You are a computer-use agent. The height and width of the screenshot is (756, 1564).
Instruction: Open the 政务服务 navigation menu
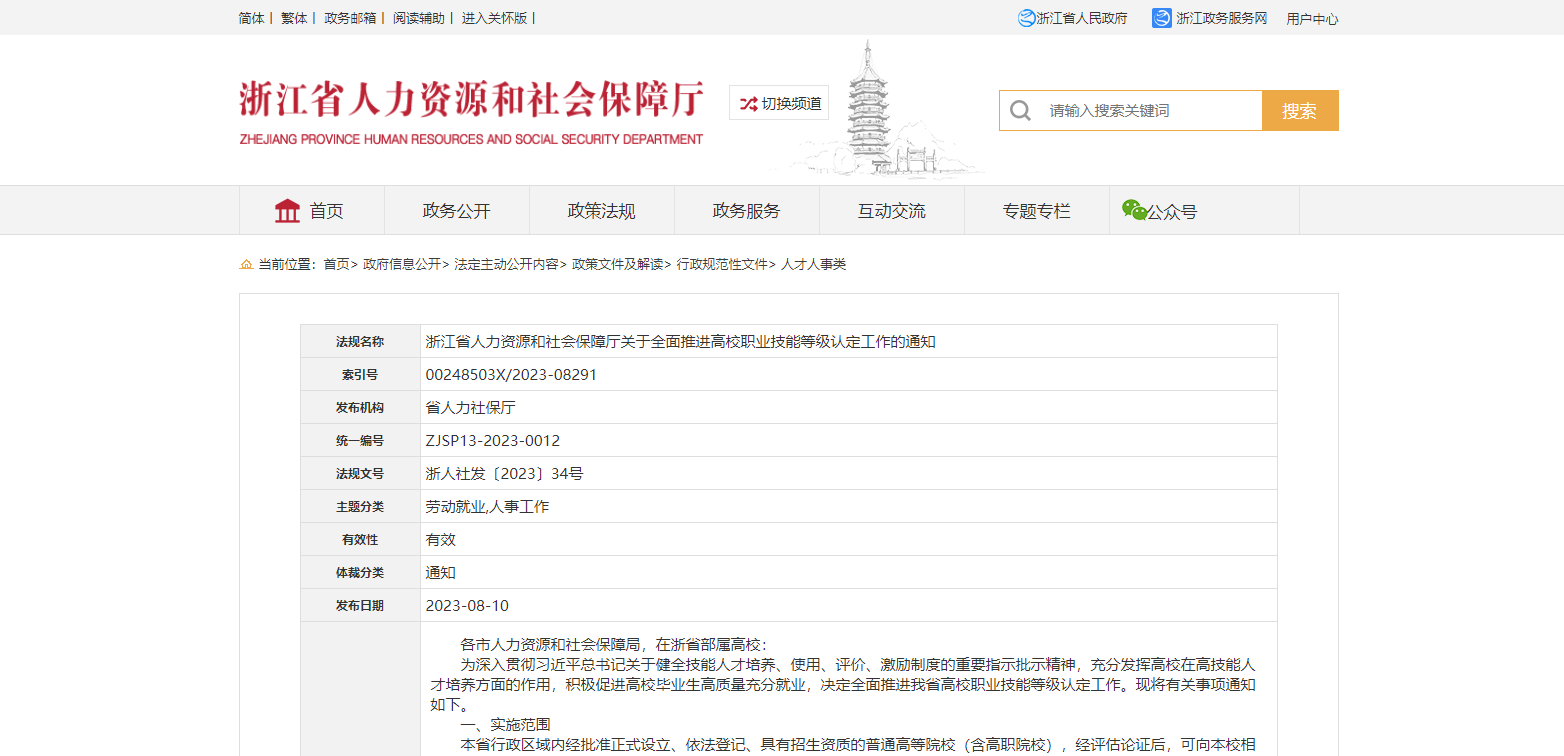747,211
